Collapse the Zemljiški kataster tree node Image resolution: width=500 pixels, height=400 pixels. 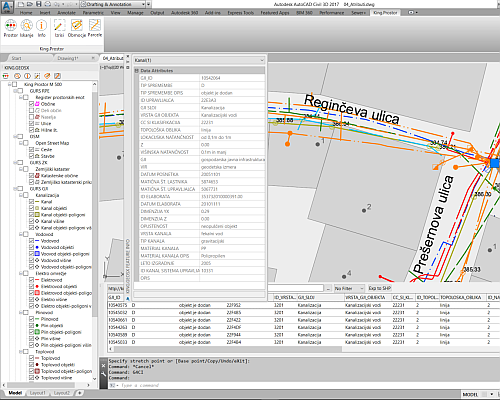pyautogui.click(x=21, y=169)
